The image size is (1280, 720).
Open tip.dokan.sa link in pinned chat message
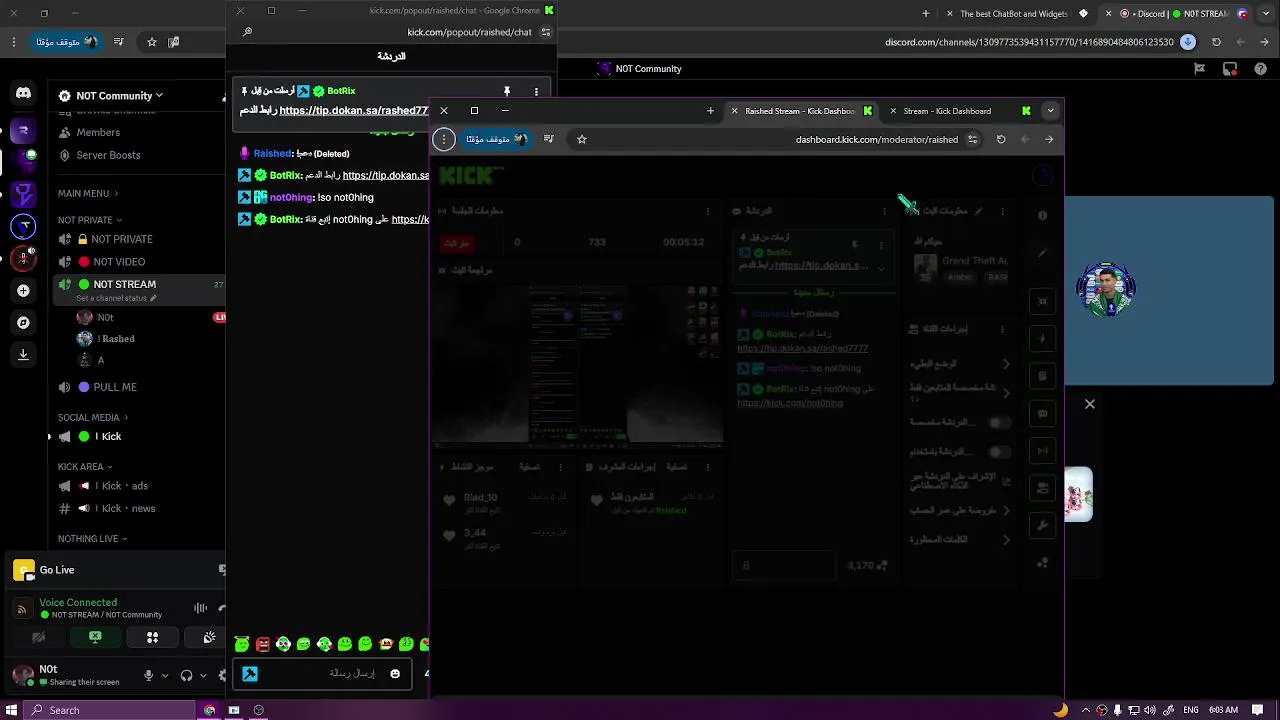click(353, 110)
